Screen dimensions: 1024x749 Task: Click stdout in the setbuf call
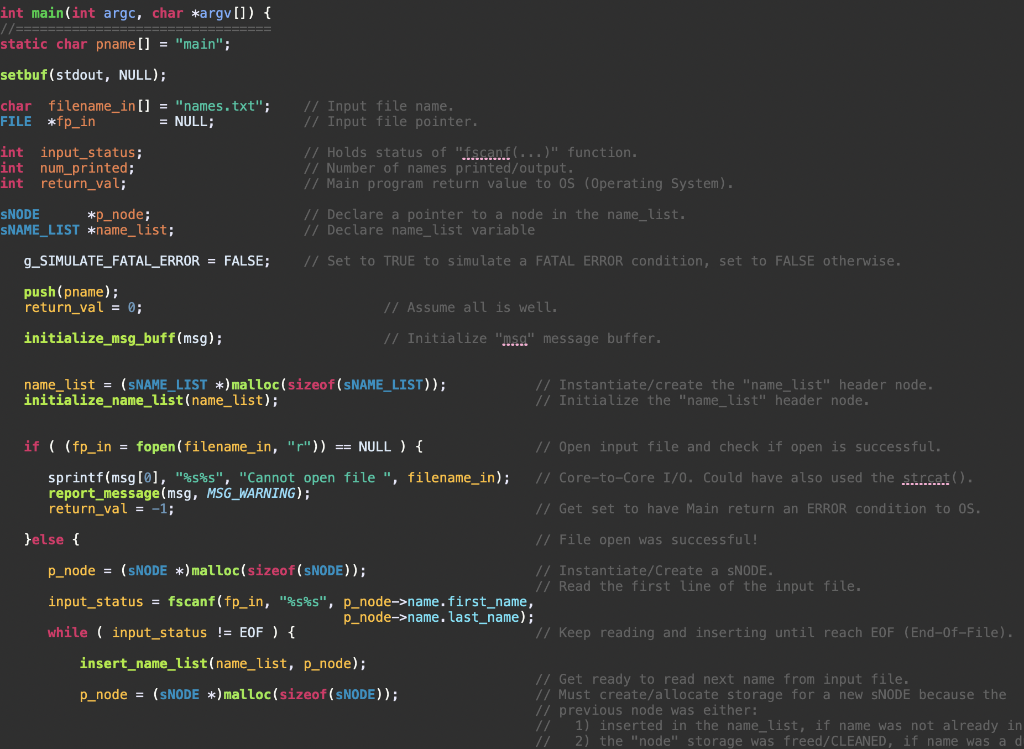80,75
